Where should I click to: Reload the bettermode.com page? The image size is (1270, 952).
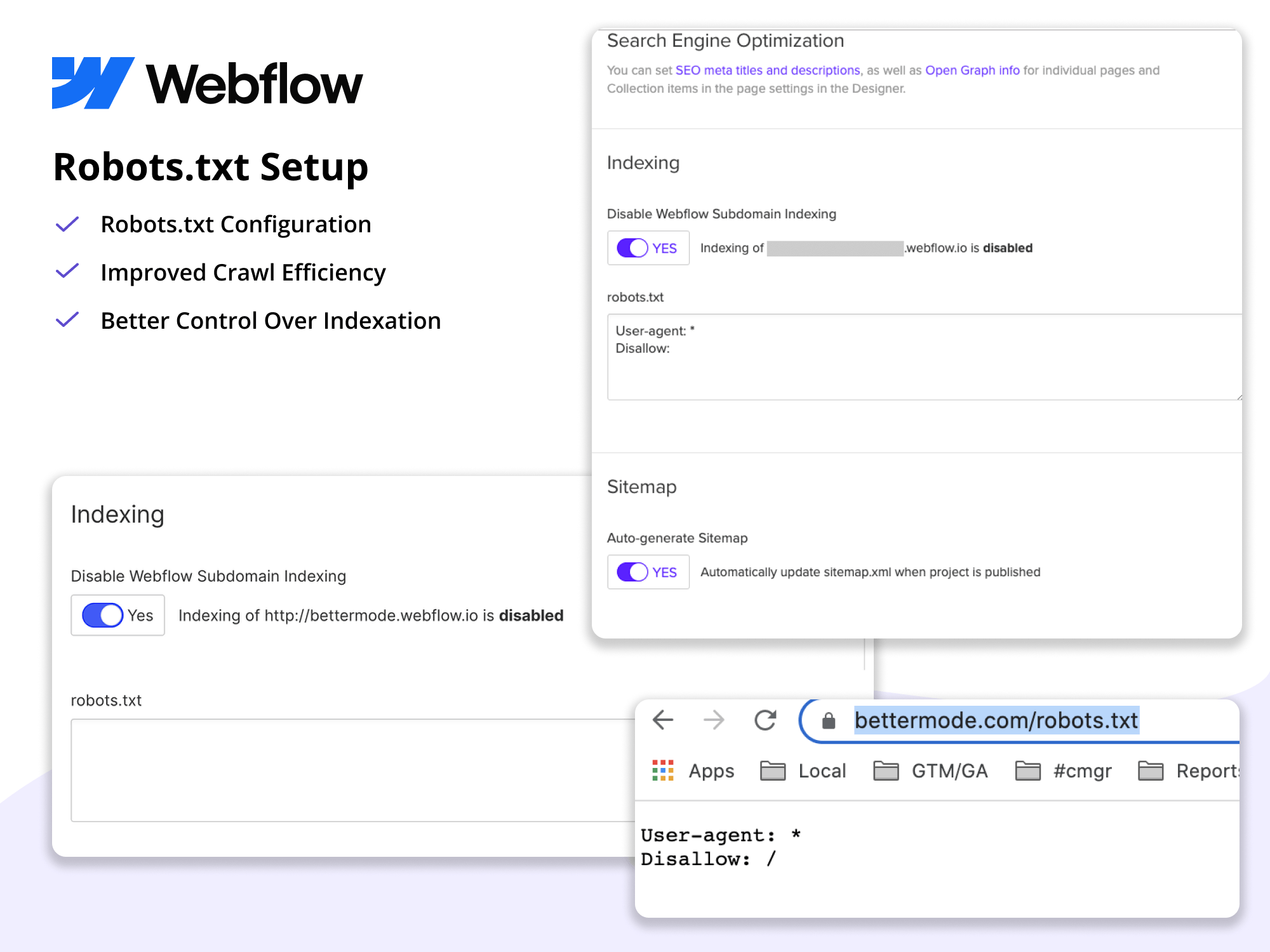[765, 720]
